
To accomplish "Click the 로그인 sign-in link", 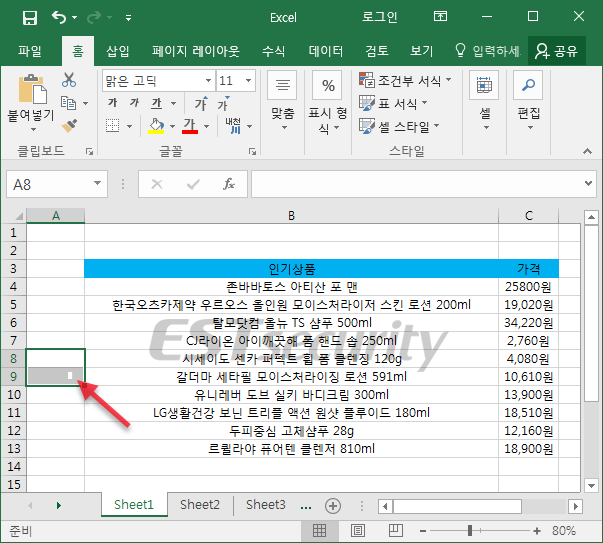I will point(380,17).
